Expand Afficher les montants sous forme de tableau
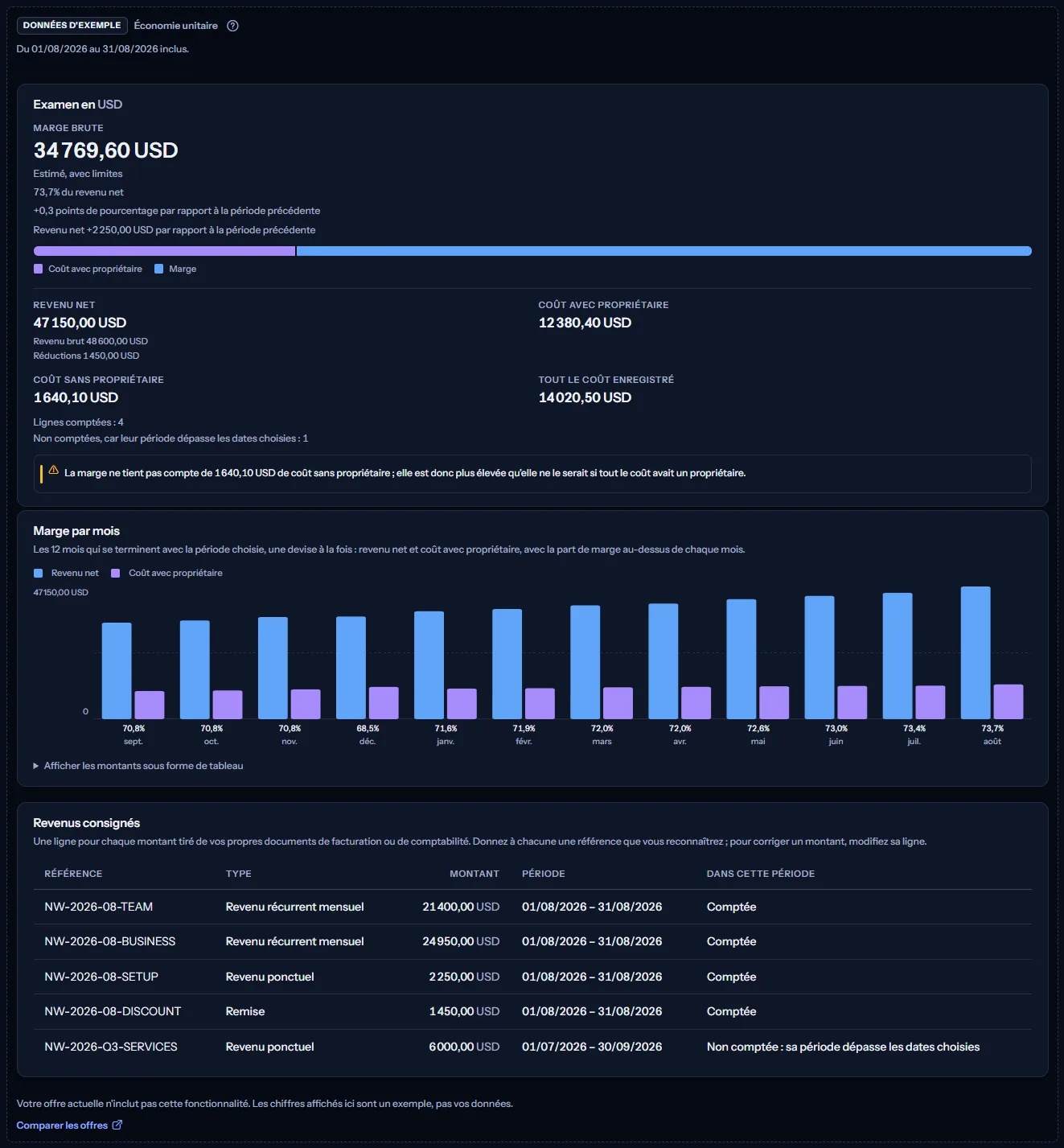1064x1148 pixels. coord(138,766)
